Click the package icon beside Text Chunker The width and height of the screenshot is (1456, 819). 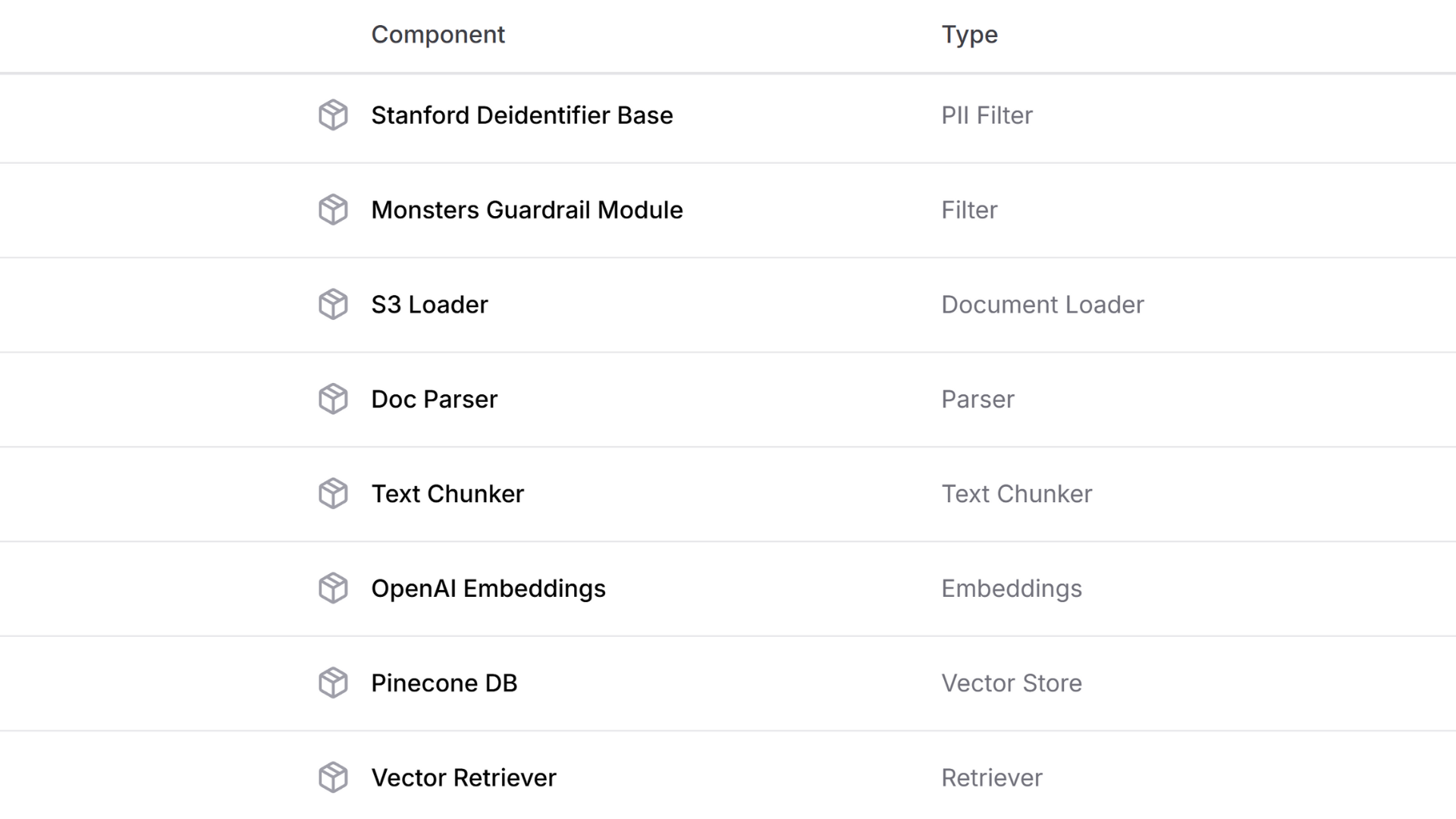[x=332, y=494]
